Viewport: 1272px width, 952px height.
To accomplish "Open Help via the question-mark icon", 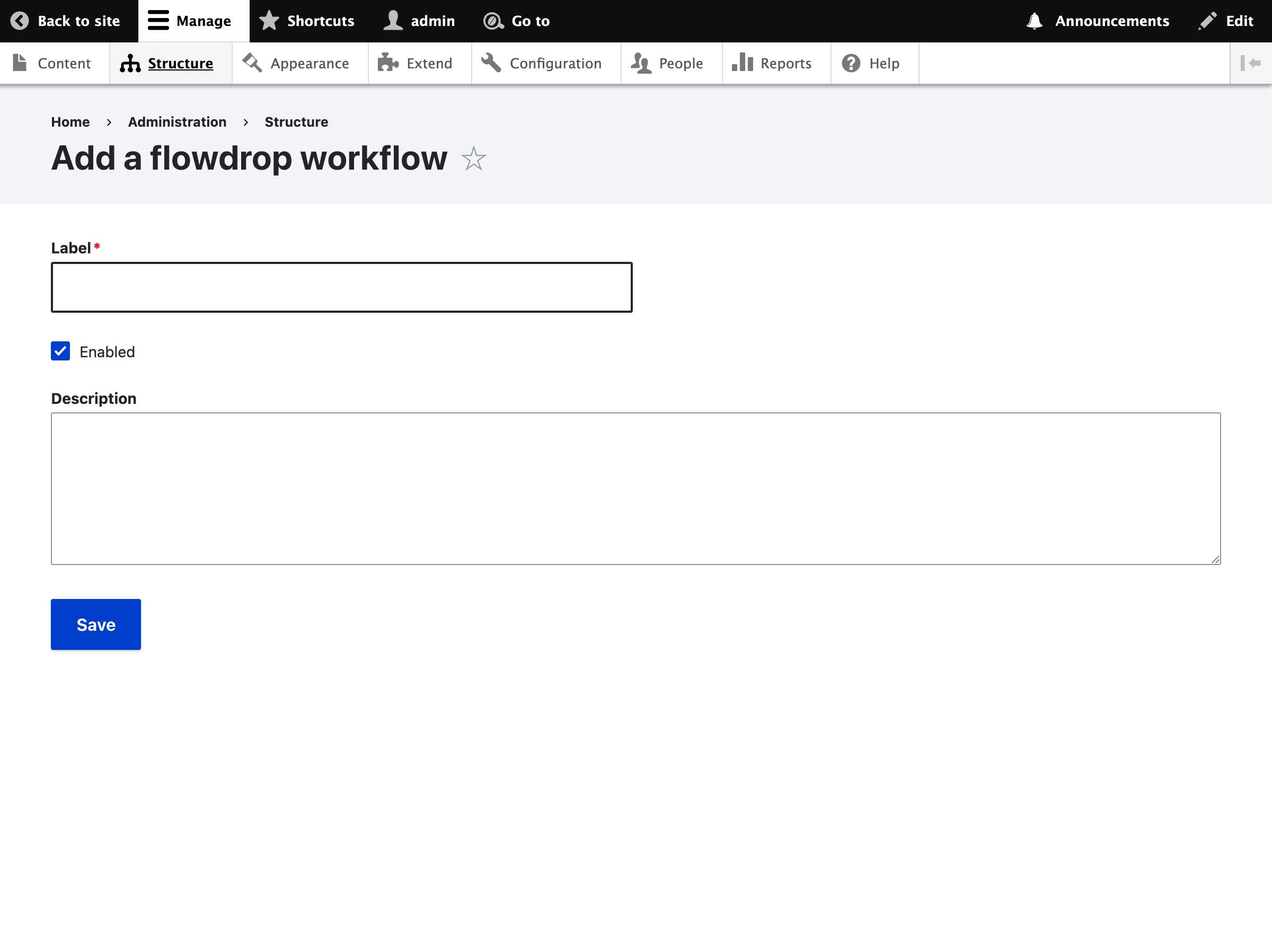I will pyautogui.click(x=851, y=63).
